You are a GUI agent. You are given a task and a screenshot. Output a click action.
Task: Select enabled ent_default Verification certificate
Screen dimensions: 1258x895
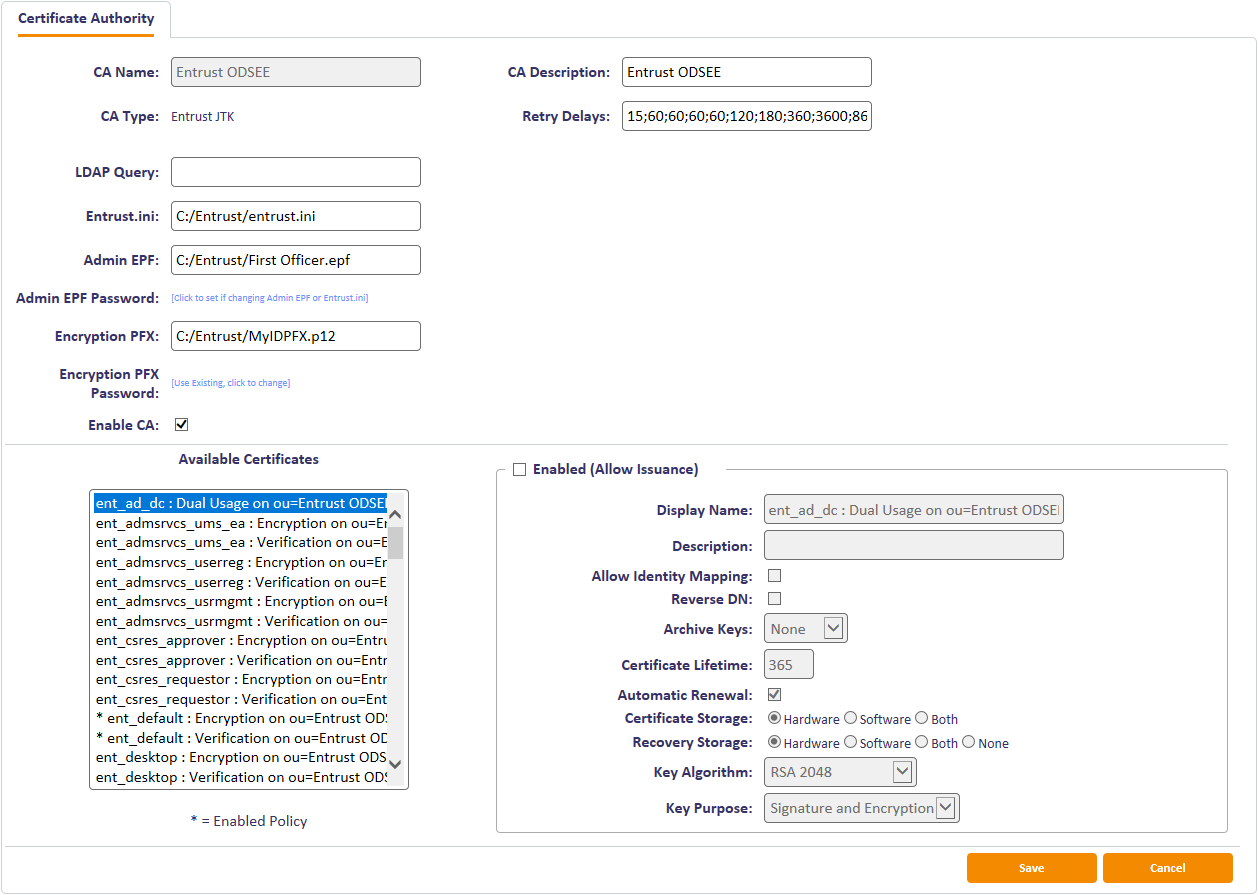click(x=241, y=738)
